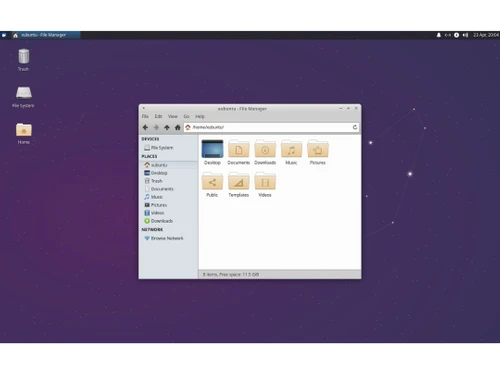Reload the folder with the refresh icon
Viewport: 500px width, 375px height.
click(355, 127)
